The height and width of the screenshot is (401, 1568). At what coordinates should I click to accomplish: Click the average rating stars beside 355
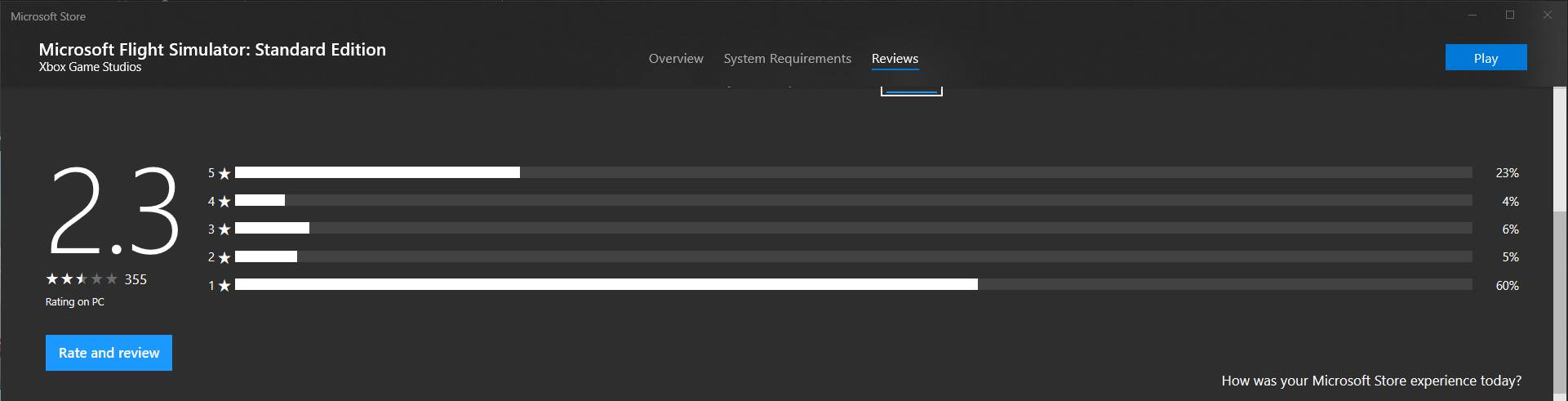click(x=82, y=279)
